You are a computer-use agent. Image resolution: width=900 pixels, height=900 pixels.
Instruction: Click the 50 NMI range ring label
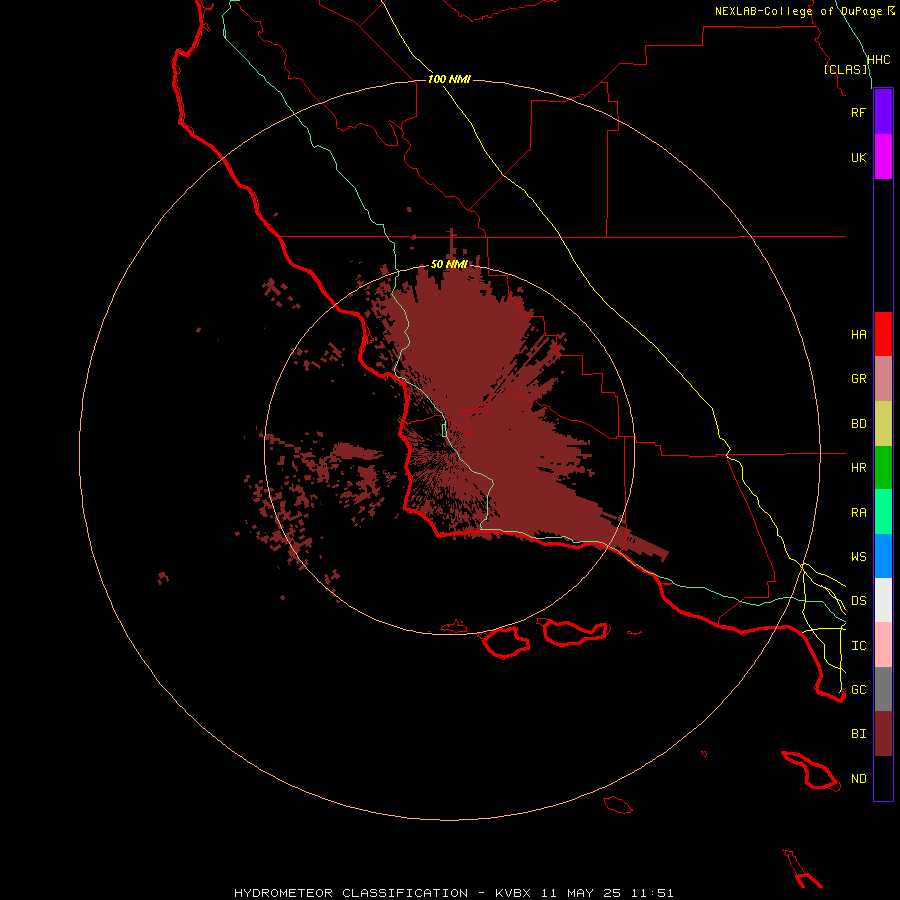[449, 264]
